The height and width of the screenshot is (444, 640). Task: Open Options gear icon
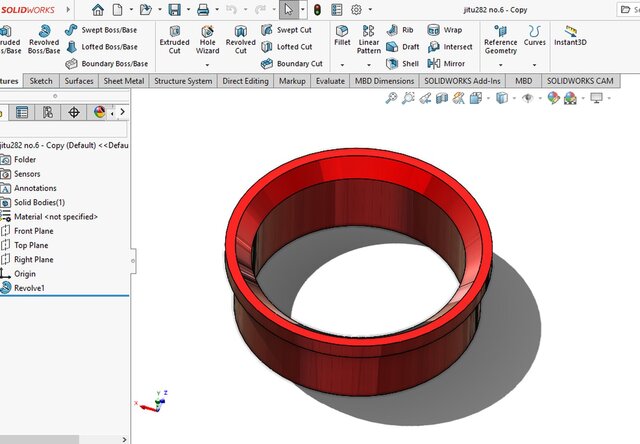click(x=356, y=9)
